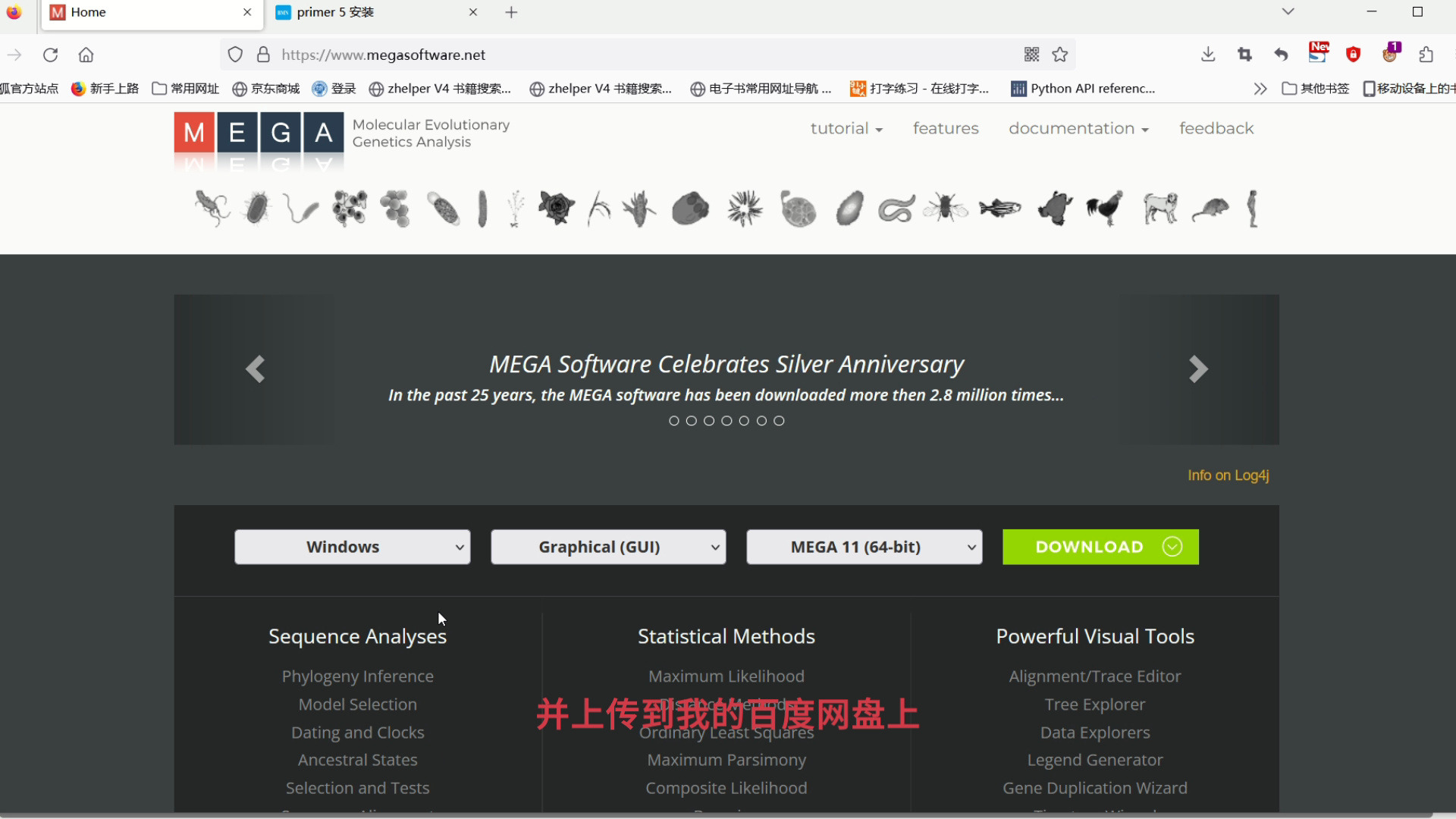The width and height of the screenshot is (1456, 819).
Task: Open the downloads panel
Action: [x=1208, y=55]
